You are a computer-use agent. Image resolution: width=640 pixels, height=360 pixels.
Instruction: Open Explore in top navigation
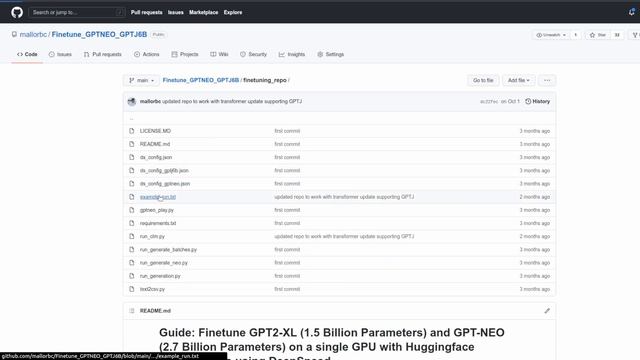click(x=233, y=12)
